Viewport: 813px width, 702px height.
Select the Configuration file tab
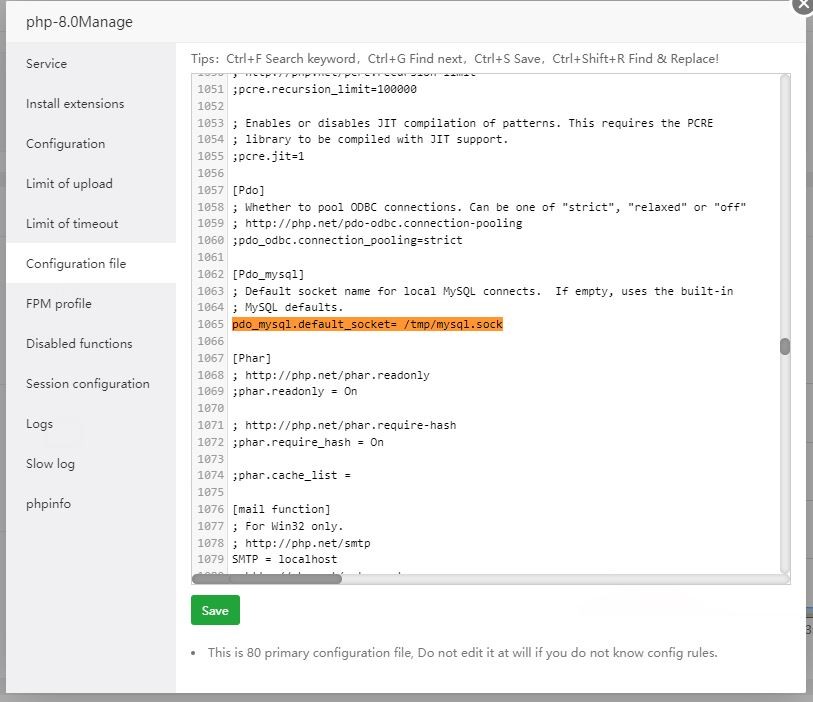[76, 264]
